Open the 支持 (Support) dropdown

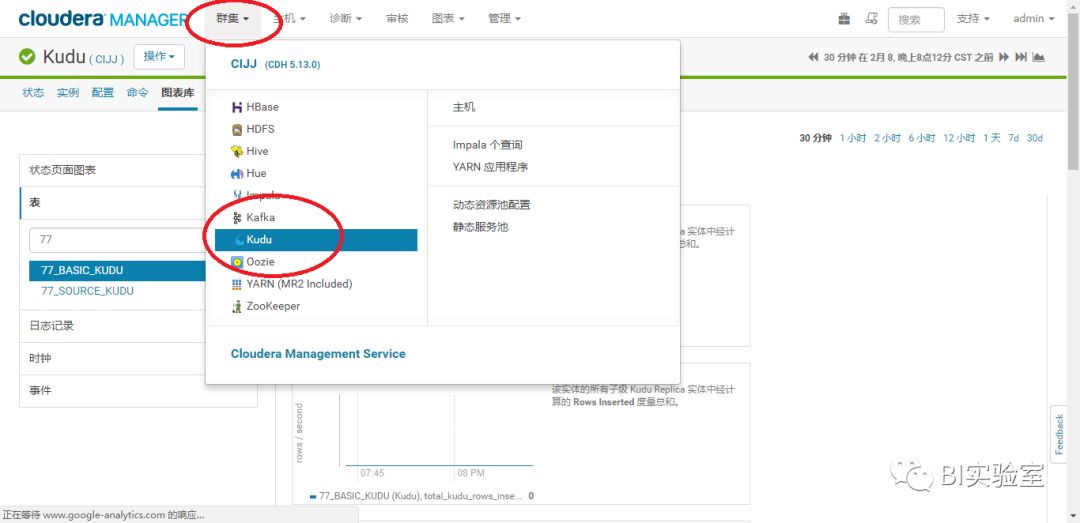[x=973, y=19]
